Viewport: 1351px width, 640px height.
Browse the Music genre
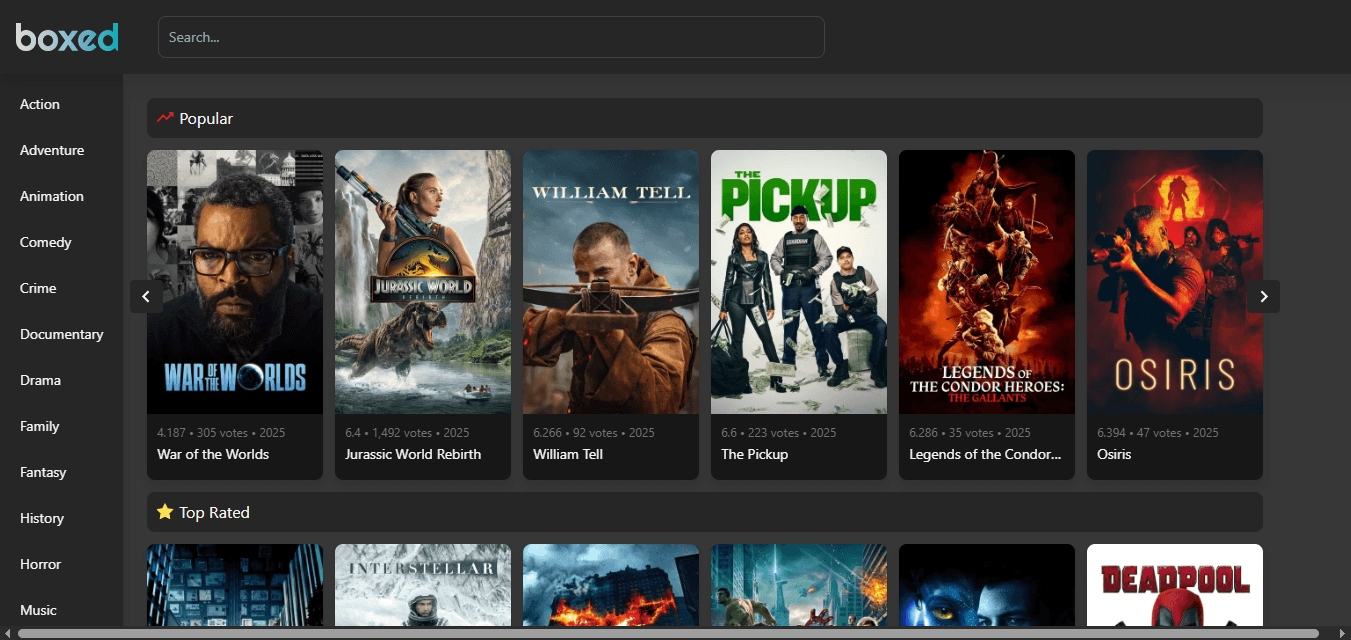tap(39, 610)
